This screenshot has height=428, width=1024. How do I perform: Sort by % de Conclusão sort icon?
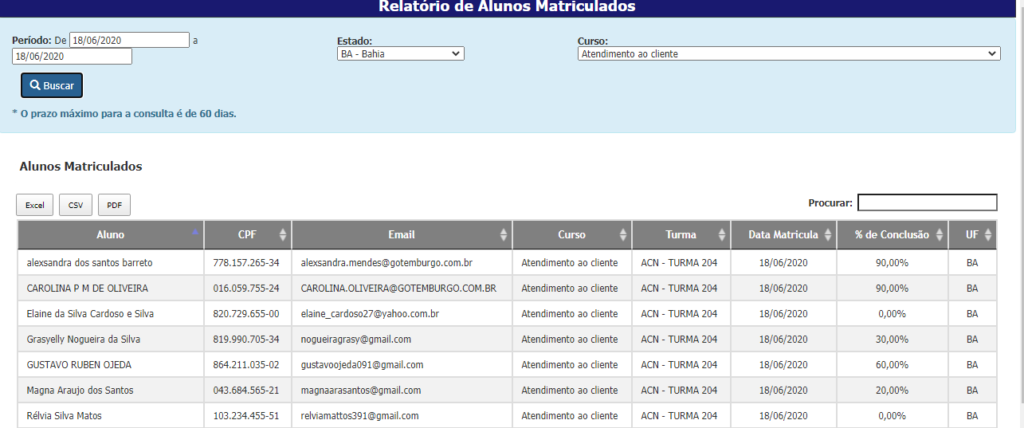pyautogui.click(x=939, y=235)
